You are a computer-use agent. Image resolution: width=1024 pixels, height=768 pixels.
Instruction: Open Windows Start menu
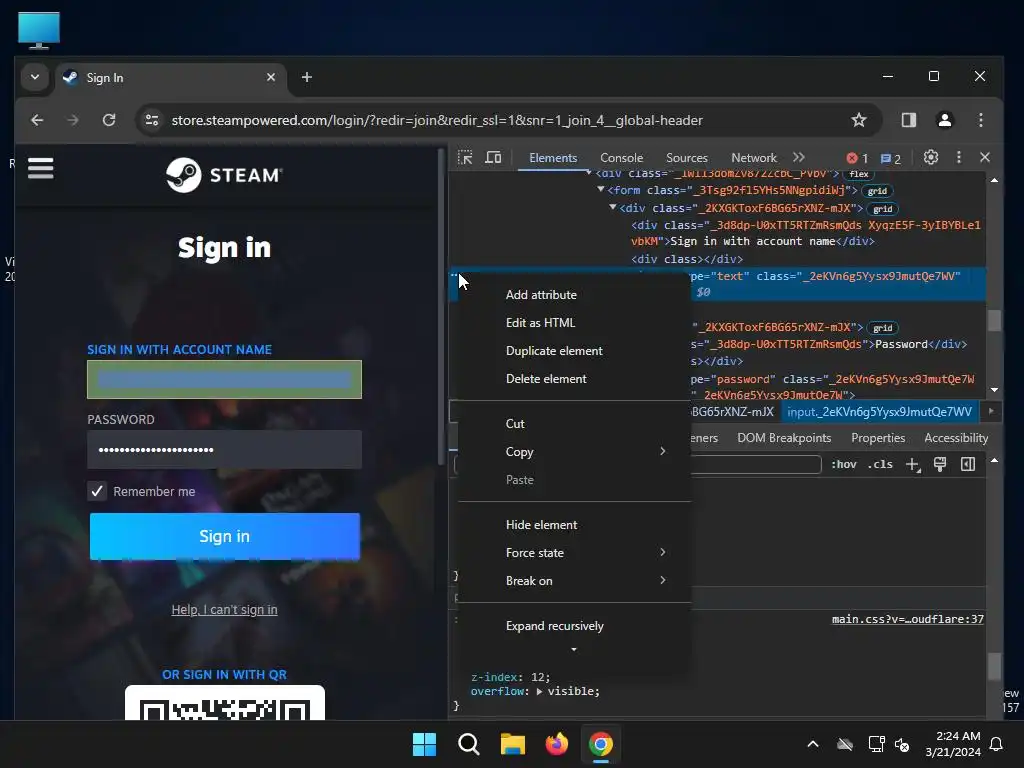coord(424,744)
